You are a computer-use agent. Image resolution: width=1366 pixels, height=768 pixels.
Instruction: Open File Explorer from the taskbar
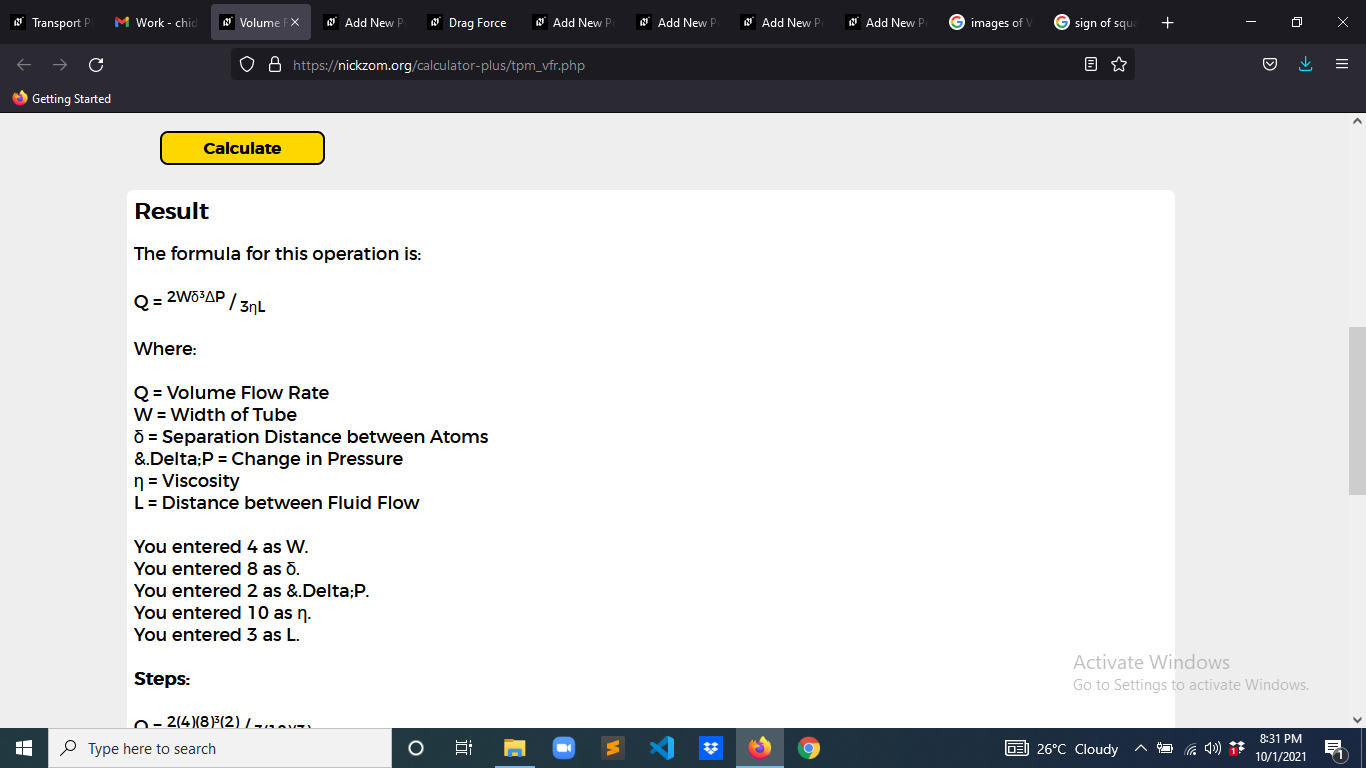coord(514,748)
